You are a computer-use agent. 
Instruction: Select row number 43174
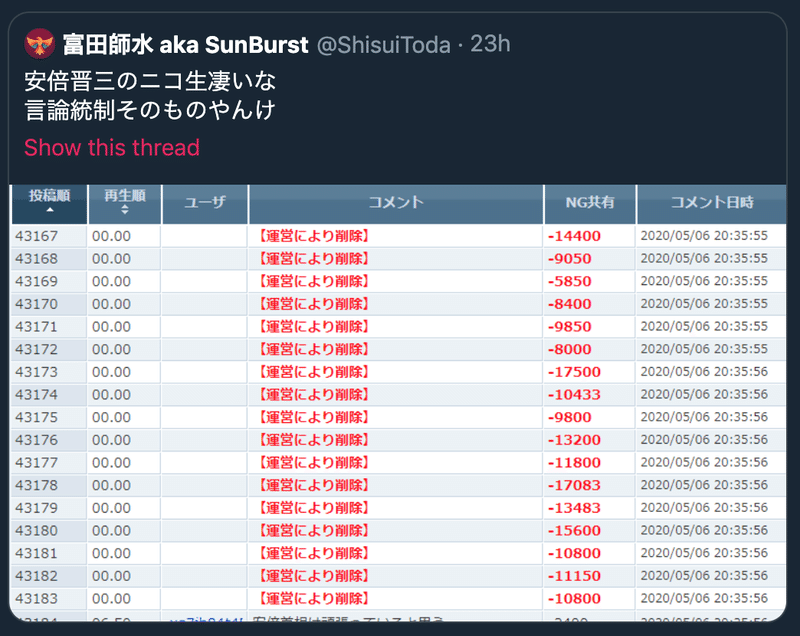point(36,395)
